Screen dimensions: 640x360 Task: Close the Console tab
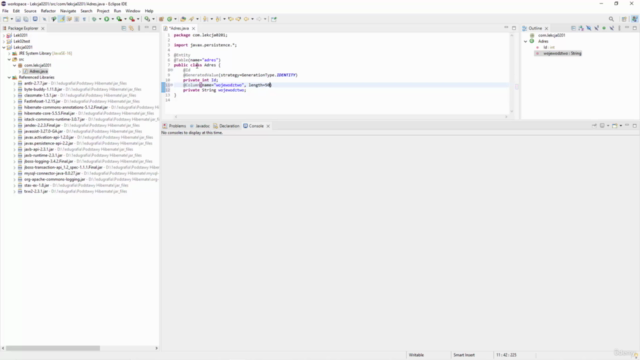pyautogui.click(x=268, y=126)
